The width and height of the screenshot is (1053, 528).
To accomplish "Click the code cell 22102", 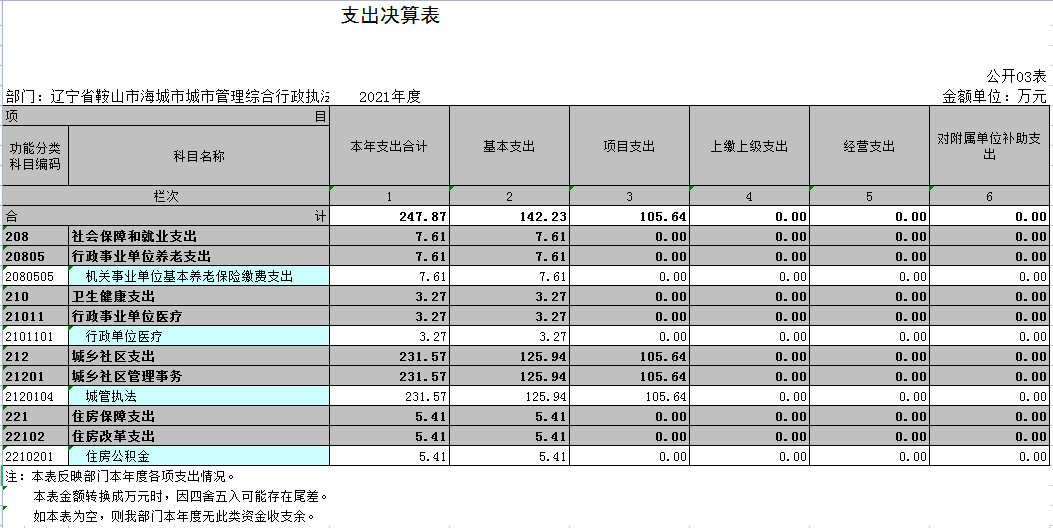I will [x=36, y=436].
